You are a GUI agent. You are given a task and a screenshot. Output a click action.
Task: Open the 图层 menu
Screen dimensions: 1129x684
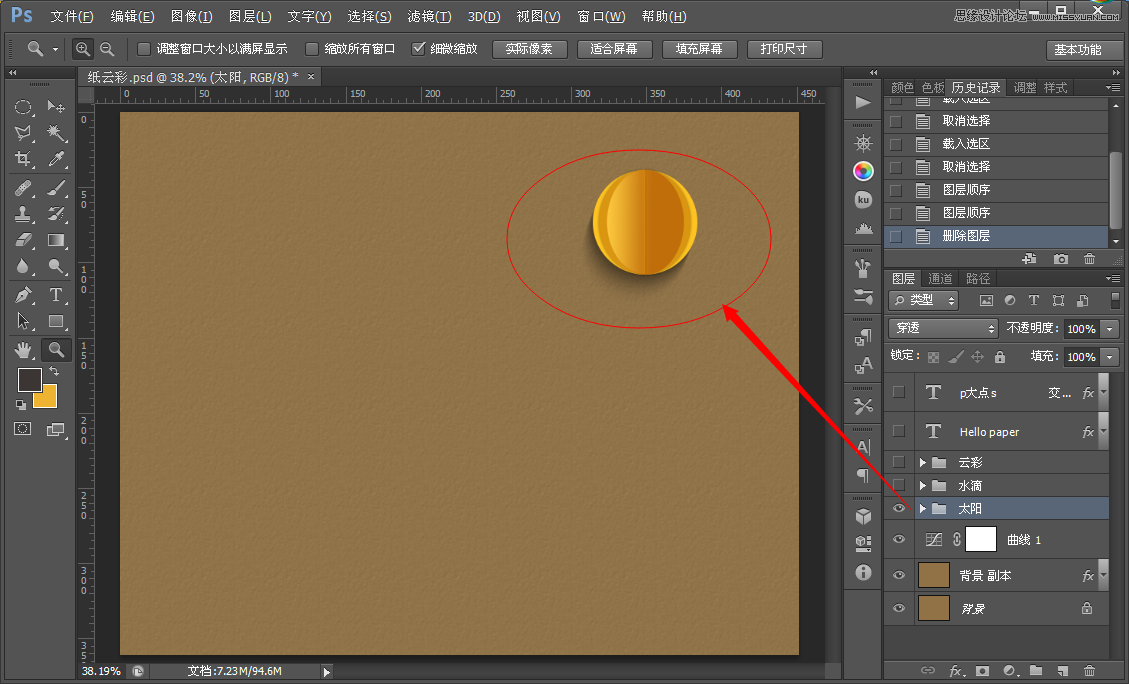(250, 16)
